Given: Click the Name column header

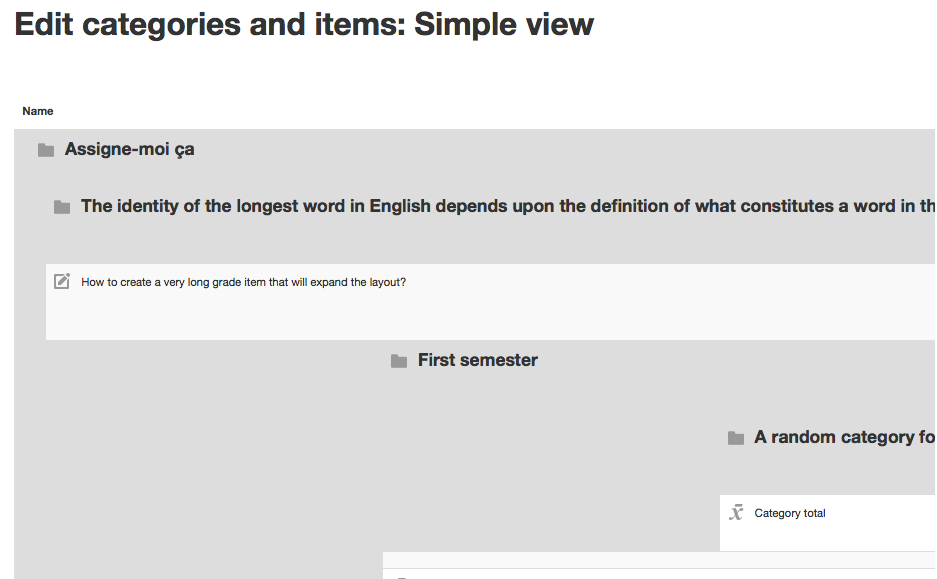Looking at the screenshot, I should click(38, 111).
